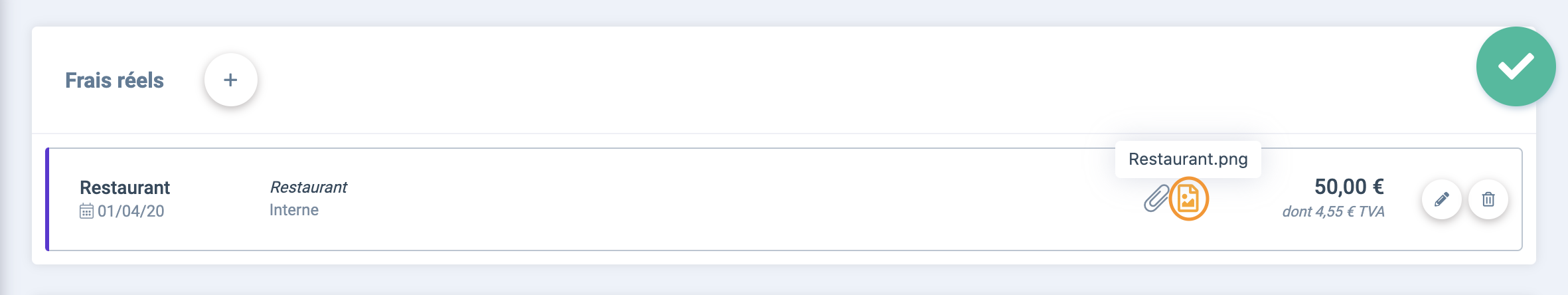Image resolution: width=1568 pixels, height=295 pixels.
Task: Click the pale page background below the card
Action: coord(783,280)
